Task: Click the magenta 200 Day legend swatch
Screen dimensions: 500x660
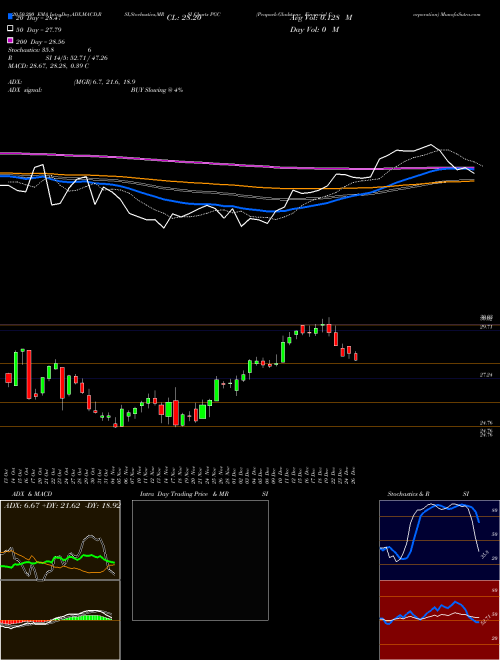Action: pyautogui.click(x=10, y=40)
